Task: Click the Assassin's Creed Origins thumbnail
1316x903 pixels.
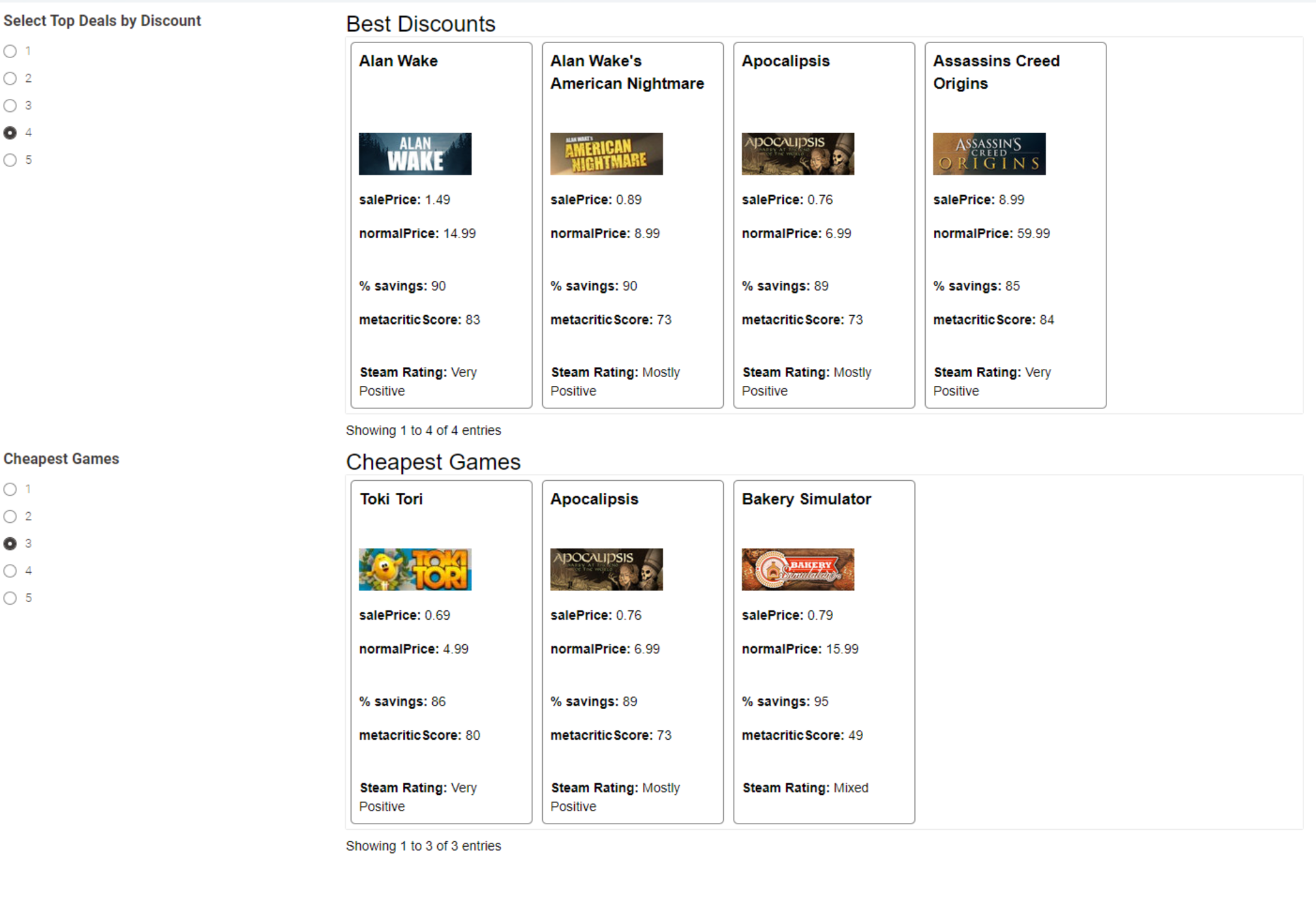Action: click(x=989, y=154)
